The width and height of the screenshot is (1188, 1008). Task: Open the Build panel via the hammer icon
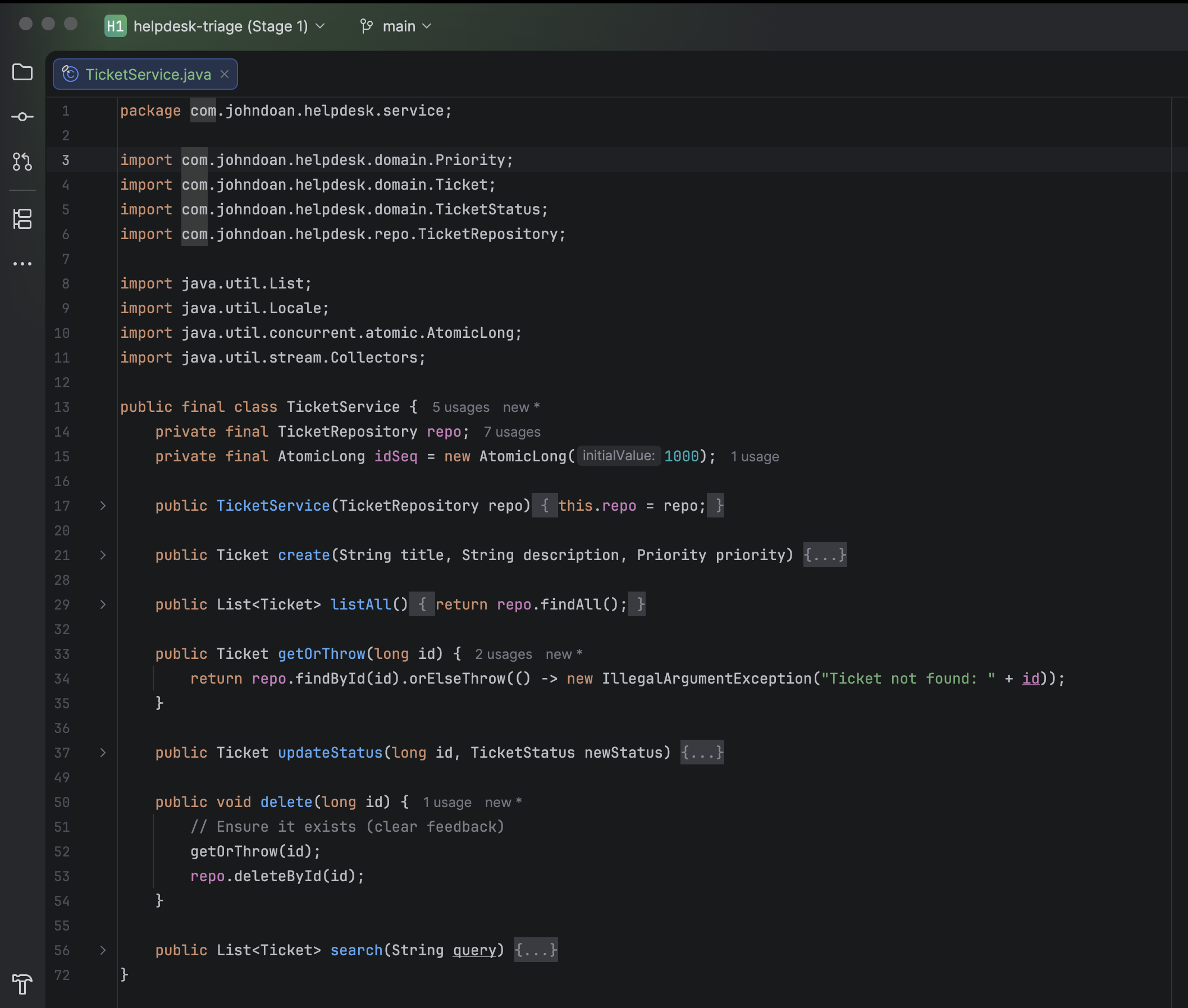(22, 984)
